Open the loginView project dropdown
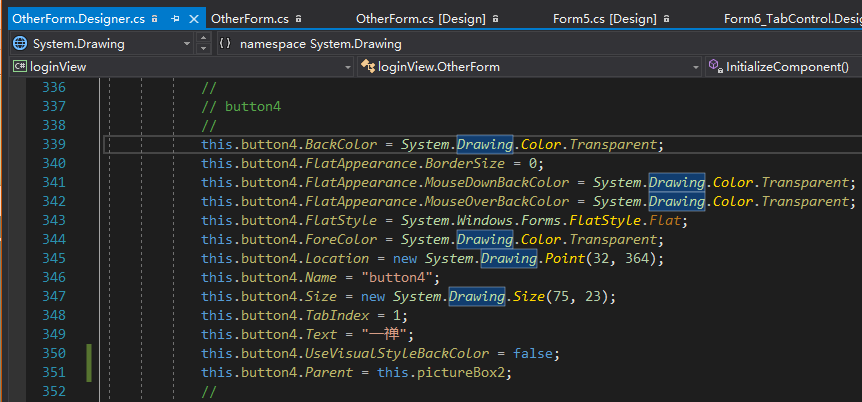 point(347,67)
